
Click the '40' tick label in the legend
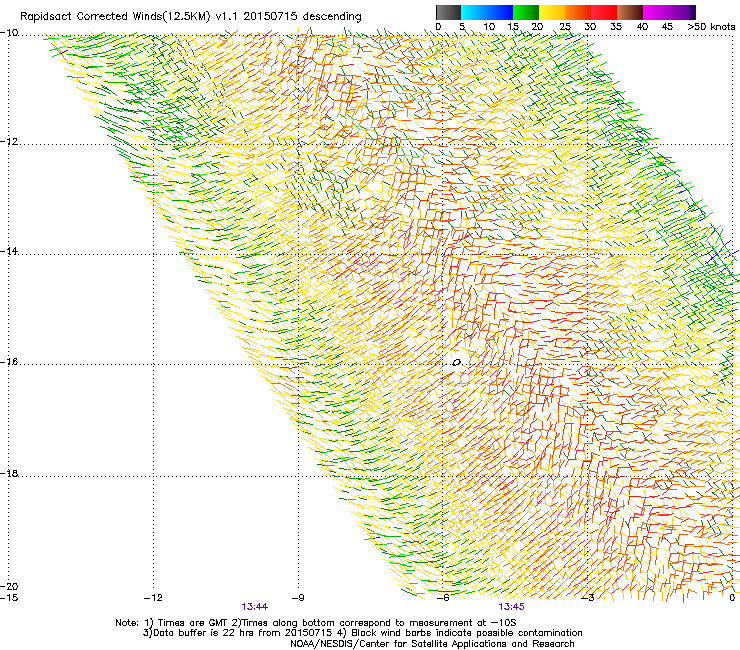[x=642, y=26]
